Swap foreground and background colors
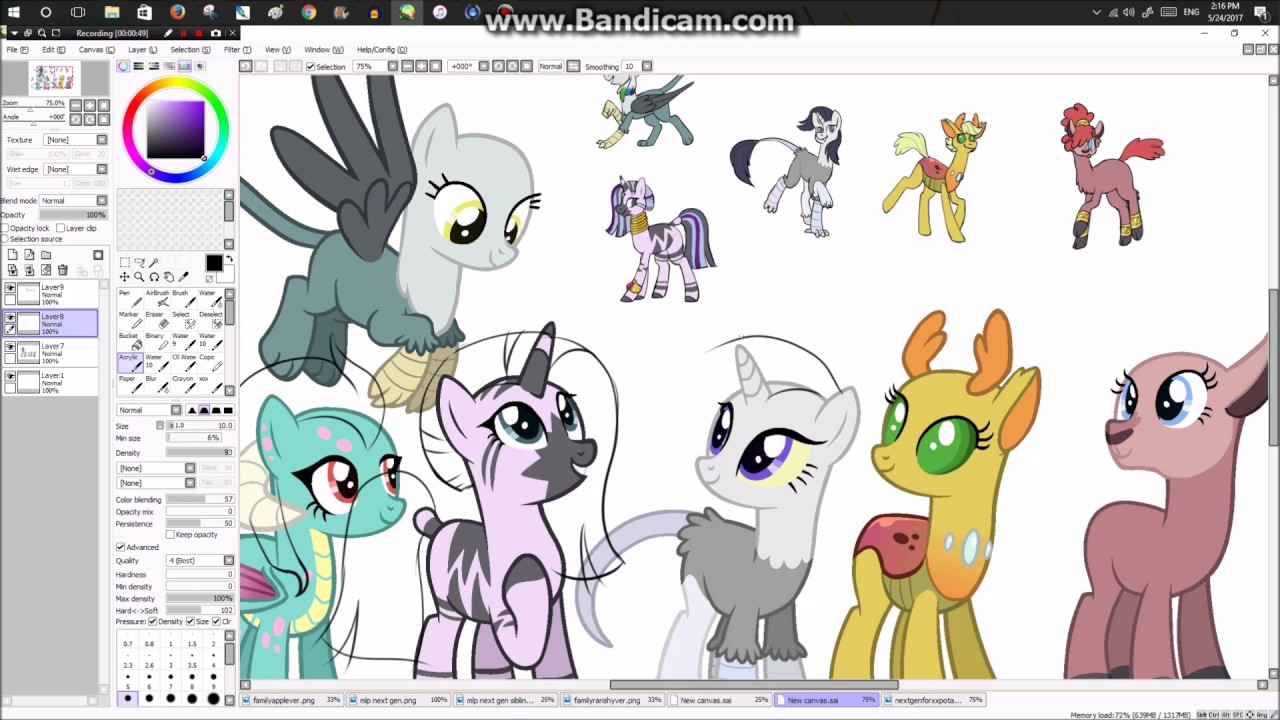The height and width of the screenshot is (720, 1280). click(x=229, y=259)
